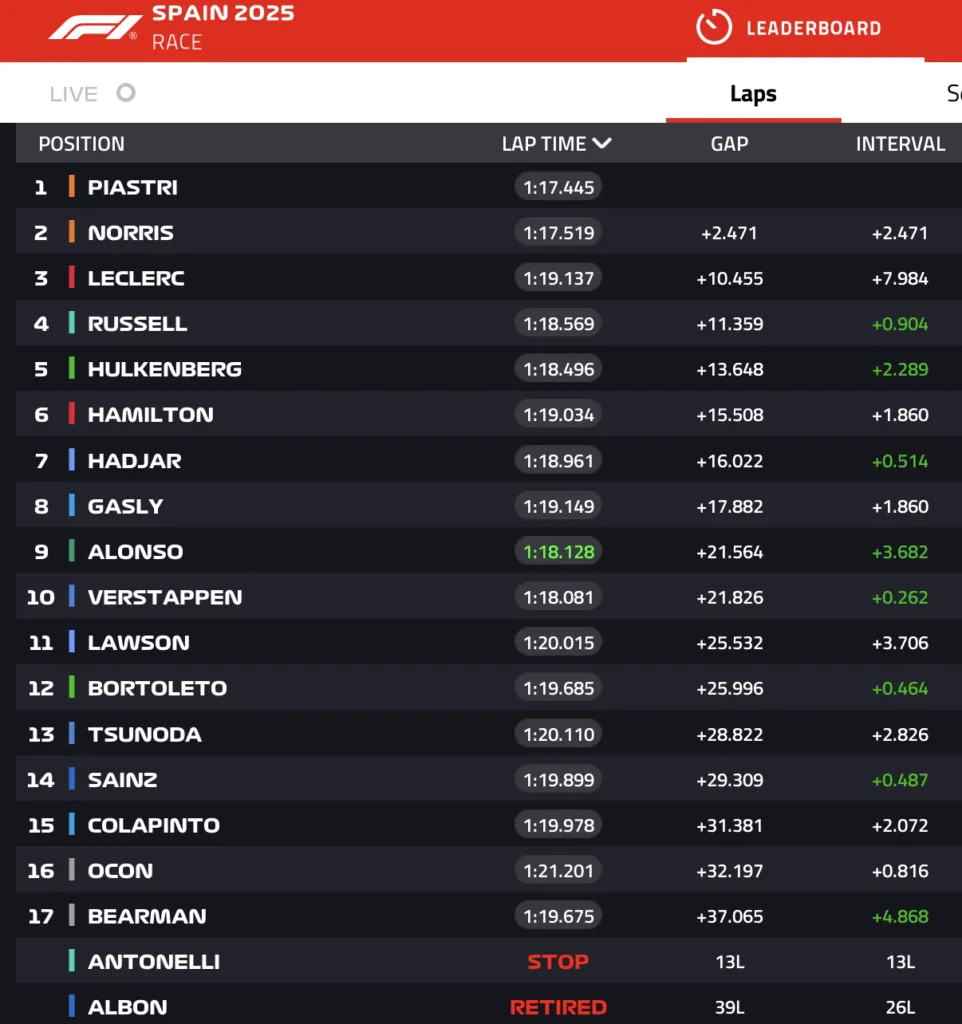Viewport: 962px width, 1024px height.
Task: Click the blue bar beside Verstappen
Action: (73, 597)
